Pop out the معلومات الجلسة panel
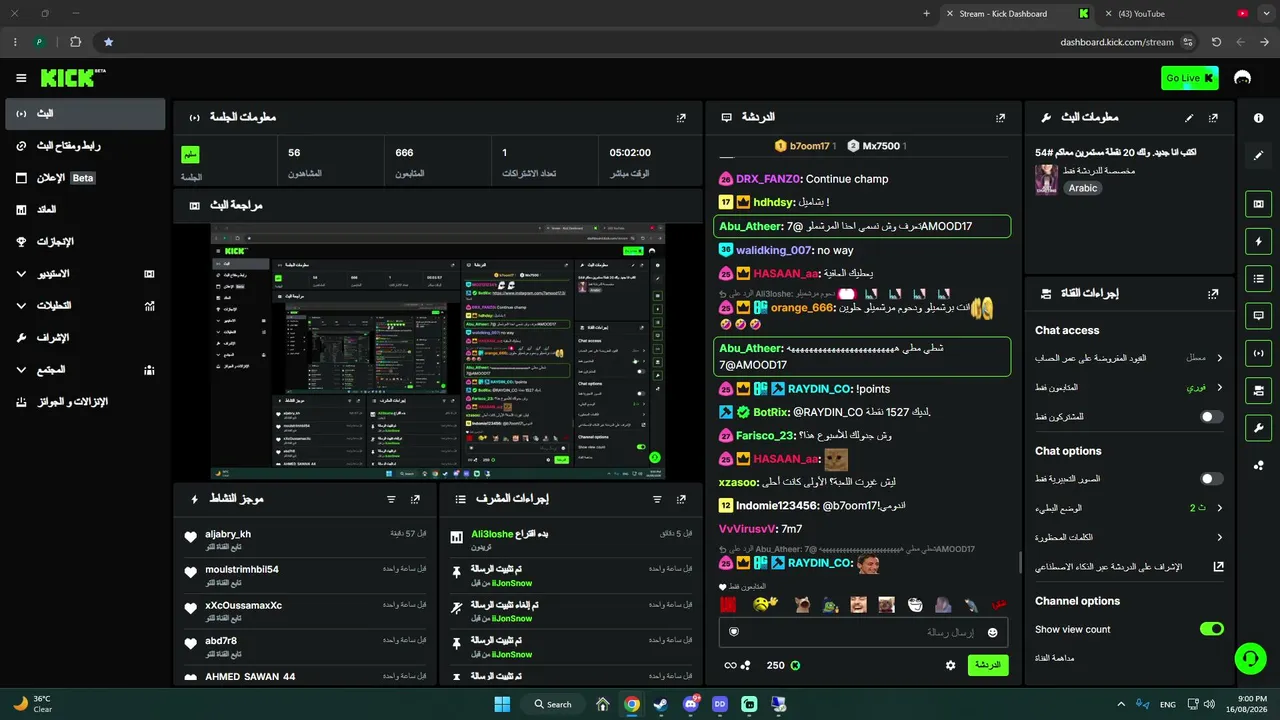The width and height of the screenshot is (1280, 720). (681, 117)
